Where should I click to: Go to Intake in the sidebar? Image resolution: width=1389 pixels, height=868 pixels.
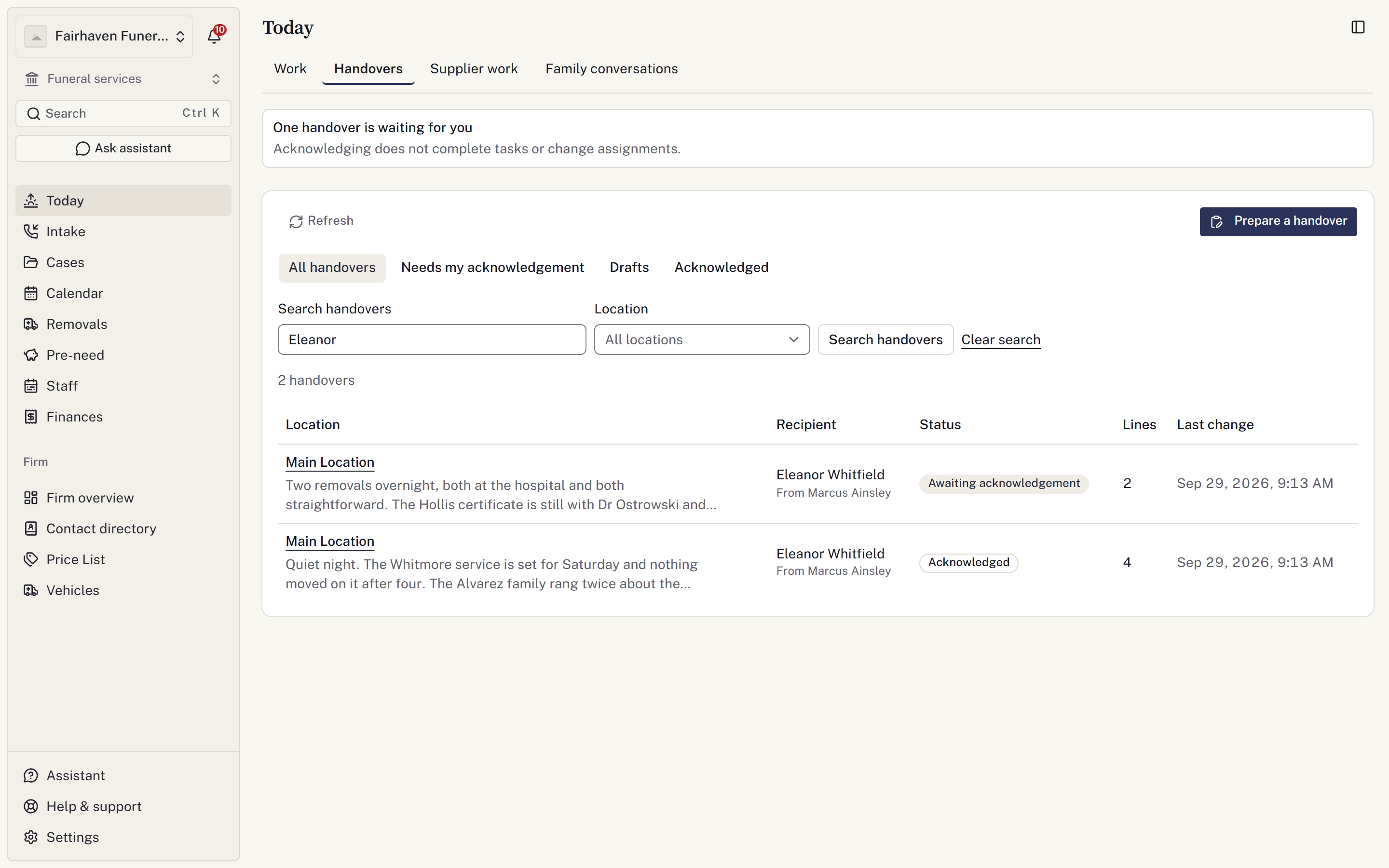click(x=123, y=231)
